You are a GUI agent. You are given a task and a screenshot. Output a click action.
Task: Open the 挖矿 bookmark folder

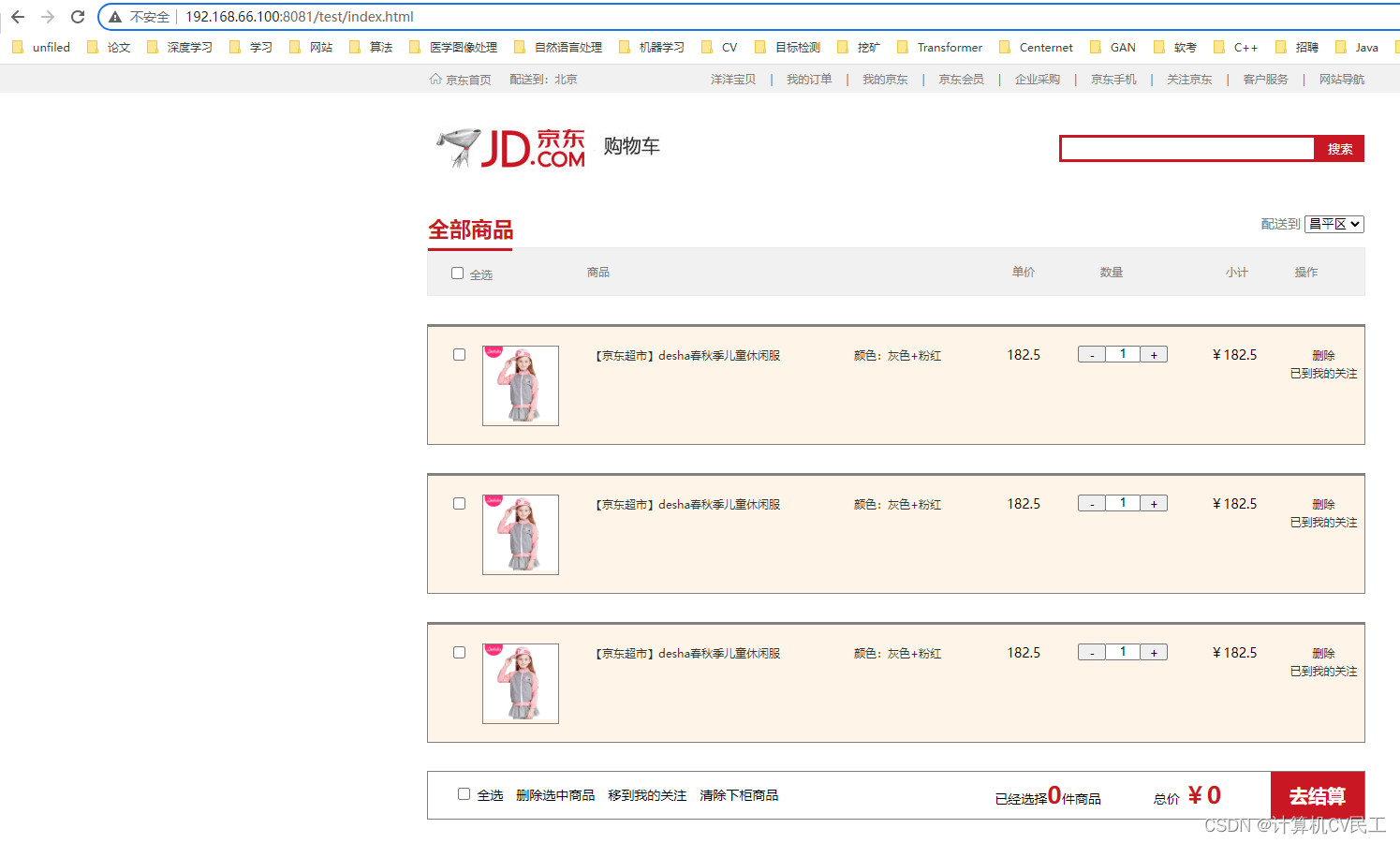pos(859,47)
